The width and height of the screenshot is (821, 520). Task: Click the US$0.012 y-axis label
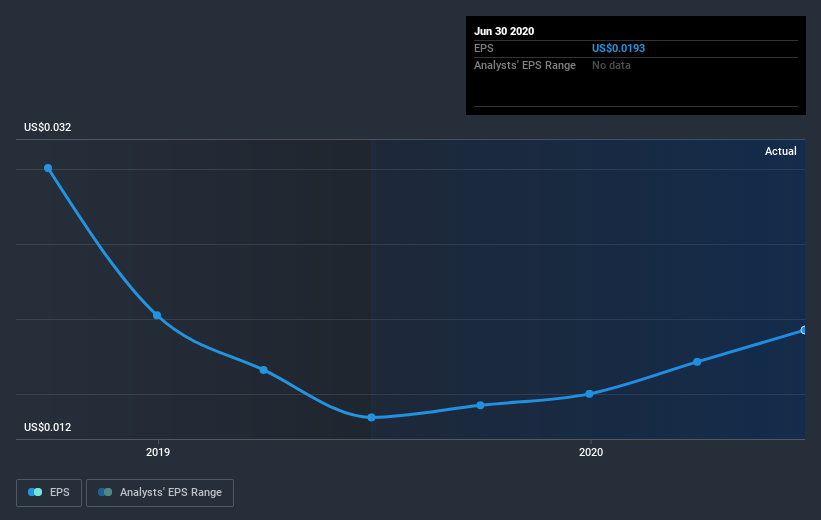point(48,427)
